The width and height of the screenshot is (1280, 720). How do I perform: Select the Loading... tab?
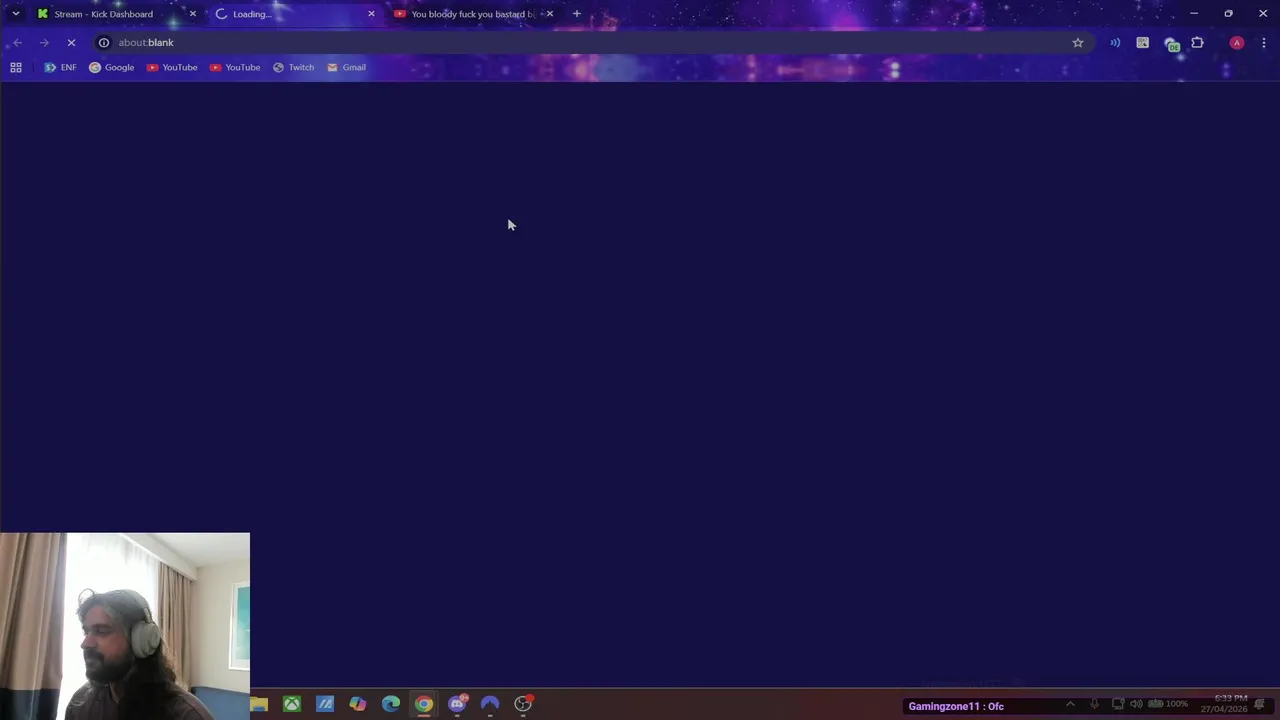tap(295, 14)
